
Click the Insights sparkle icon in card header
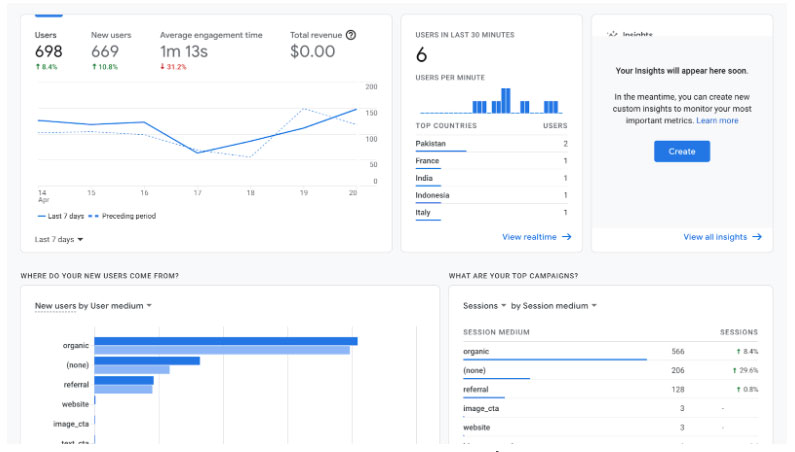612,34
